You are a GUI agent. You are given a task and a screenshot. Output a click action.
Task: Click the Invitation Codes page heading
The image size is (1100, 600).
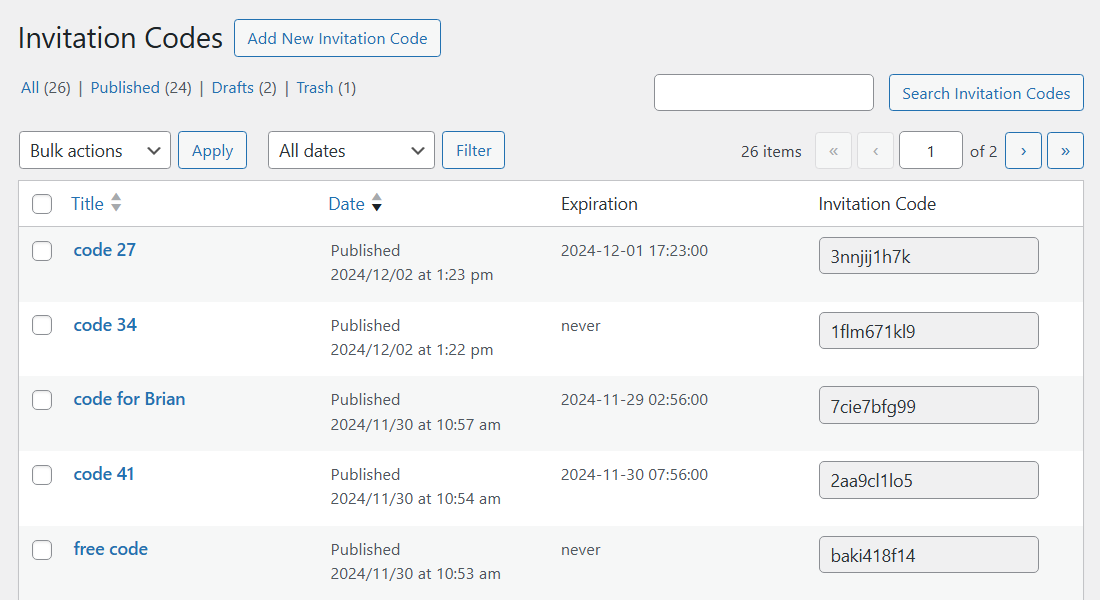click(x=120, y=38)
